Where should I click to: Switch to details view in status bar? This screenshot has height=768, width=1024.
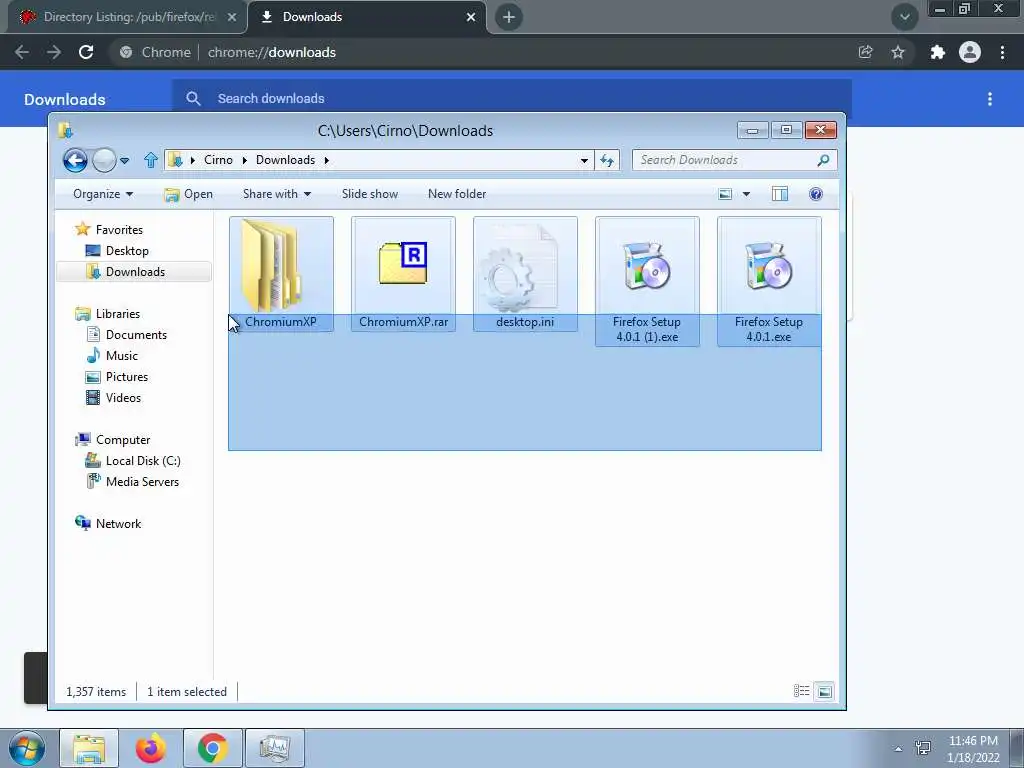(801, 691)
